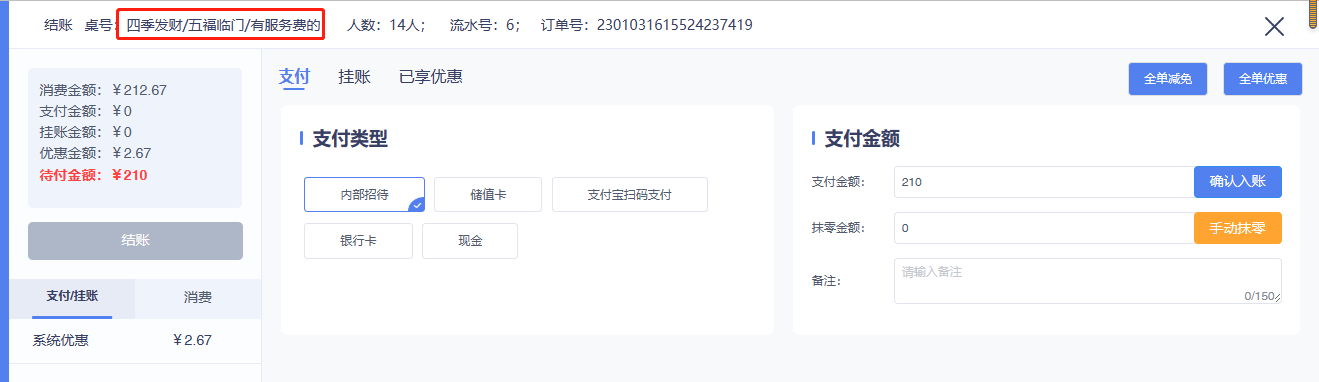Choose 现金 payment type
Screen dimensions: 1319x382
pyautogui.click(x=470, y=241)
